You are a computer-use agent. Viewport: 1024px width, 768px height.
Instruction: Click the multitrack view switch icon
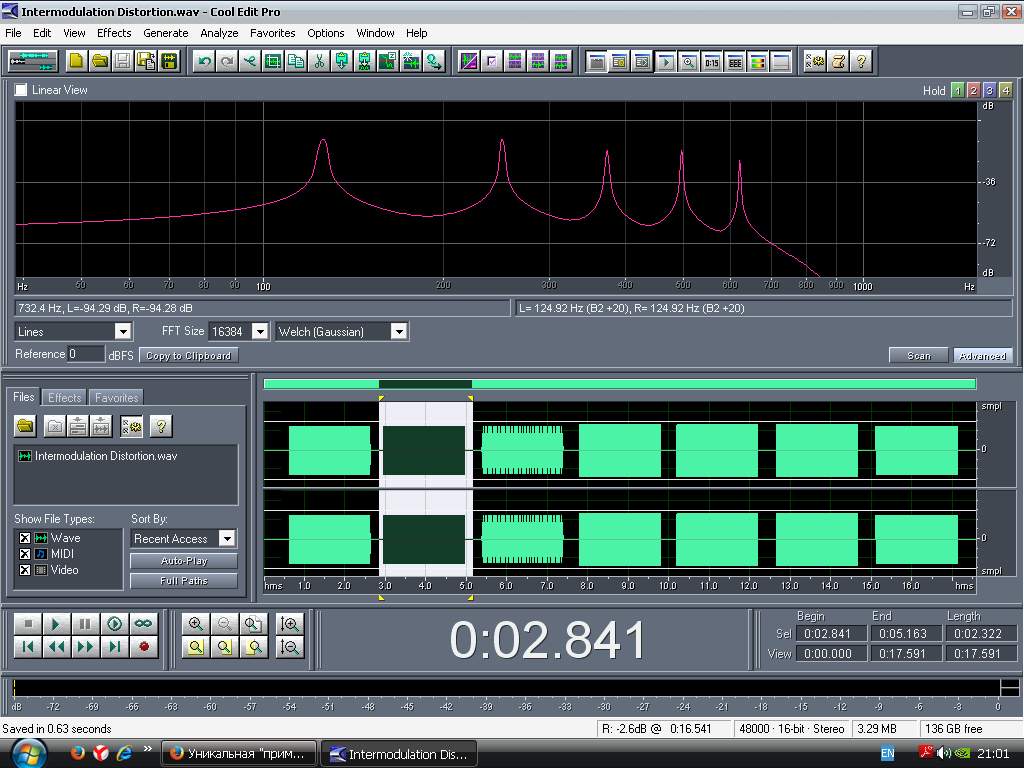(33, 62)
